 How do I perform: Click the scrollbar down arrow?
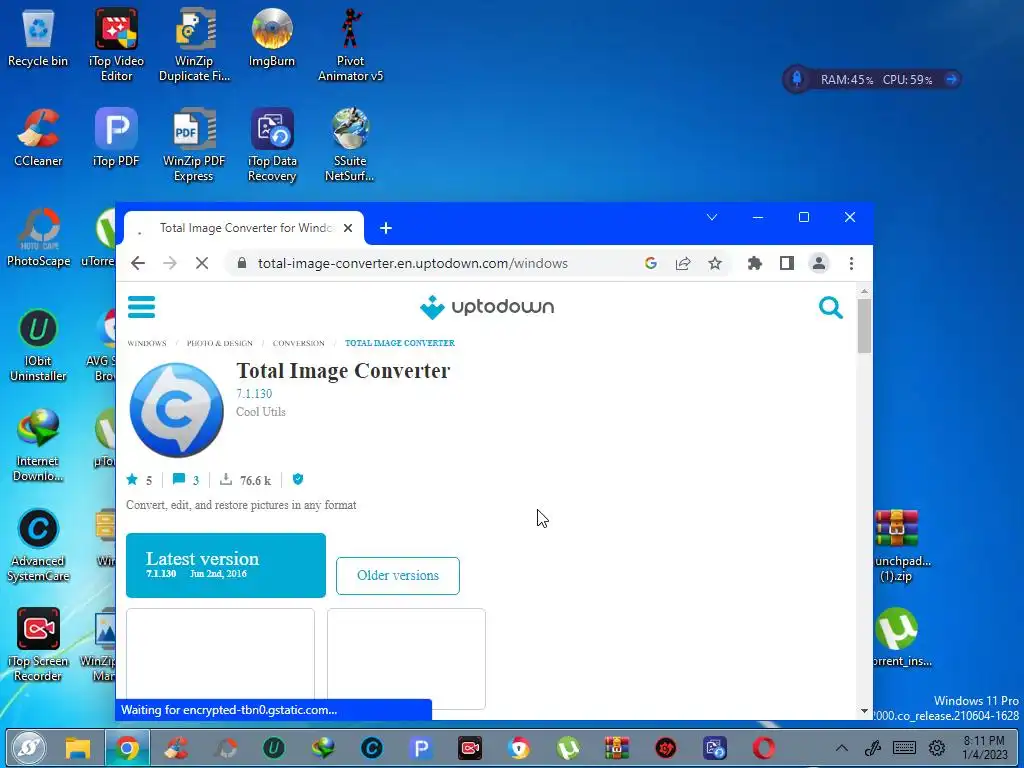864,711
